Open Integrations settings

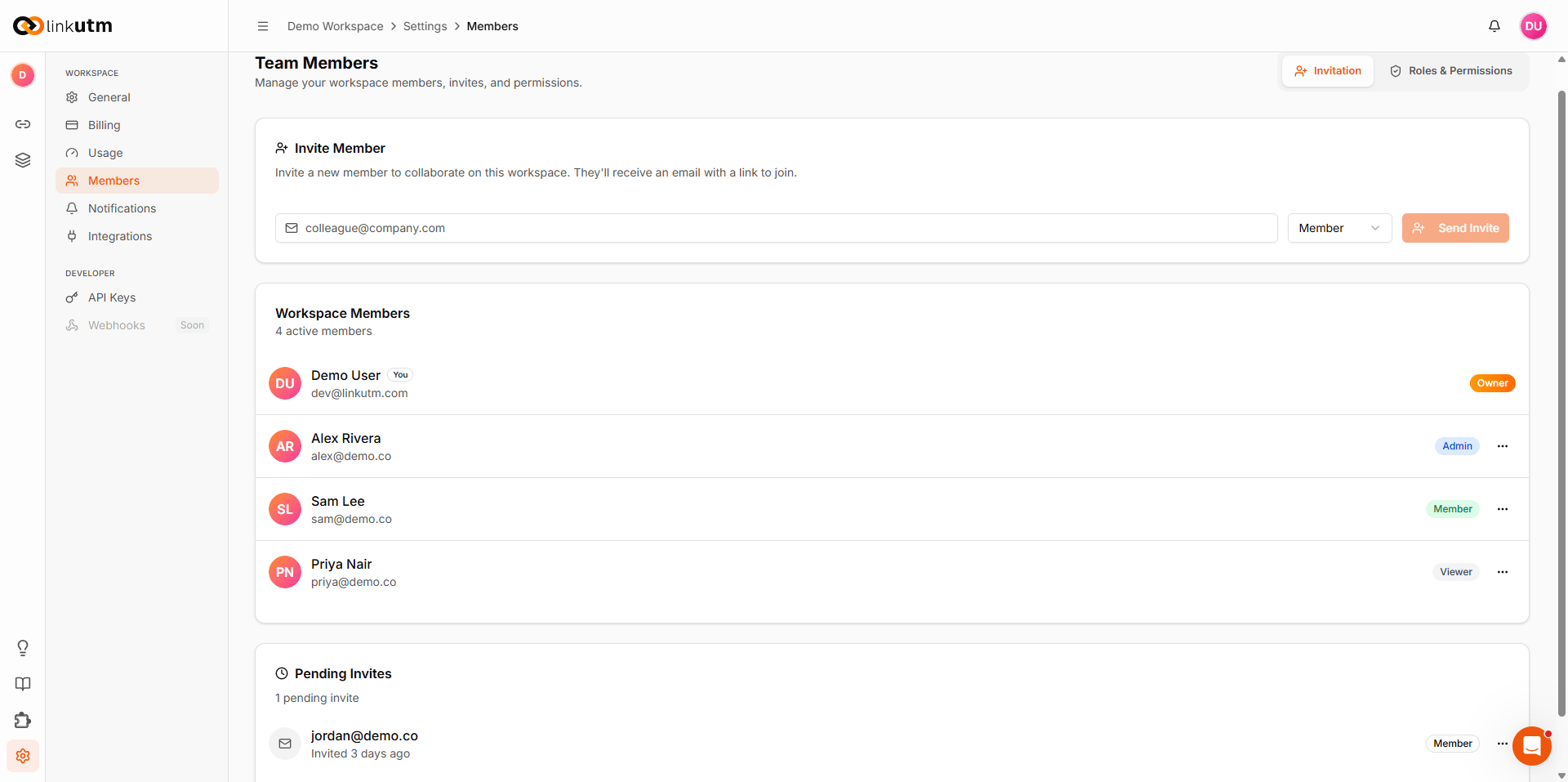(x=137, y=236)
